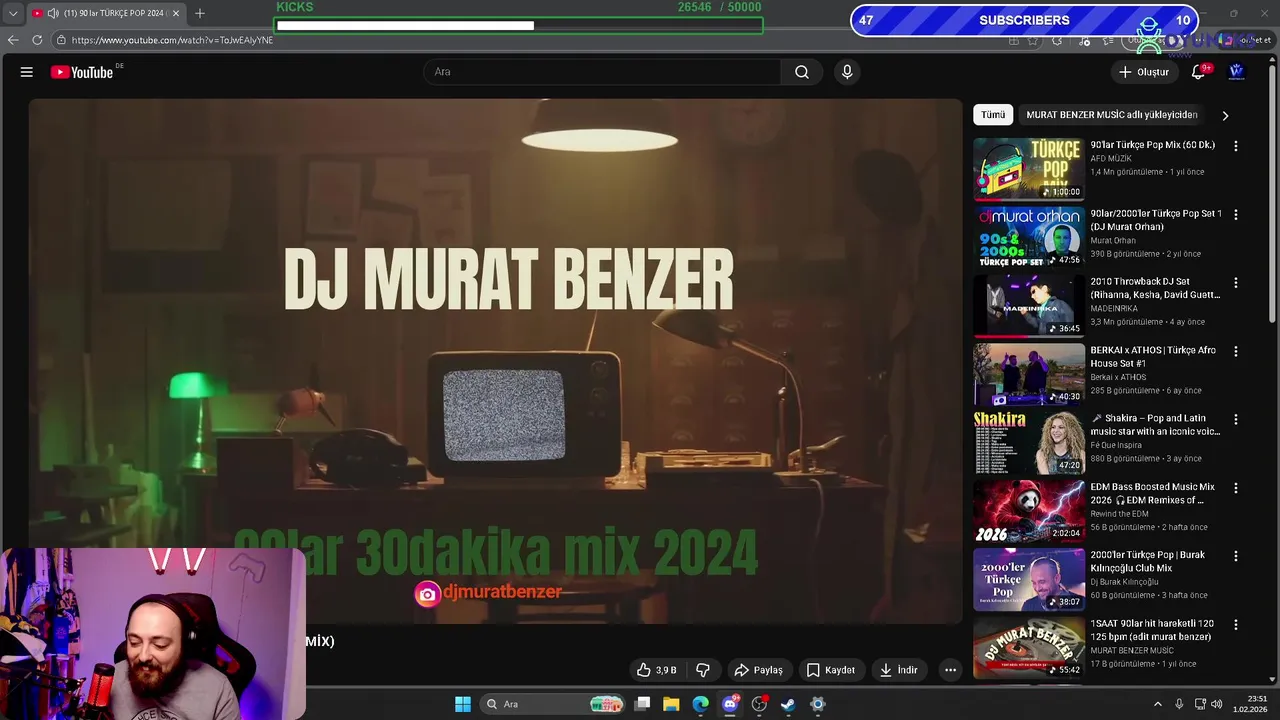
Task: Open options for 90'lar Türkçe Pop Mix (60 Dk.)
Action: (1236, 146)
